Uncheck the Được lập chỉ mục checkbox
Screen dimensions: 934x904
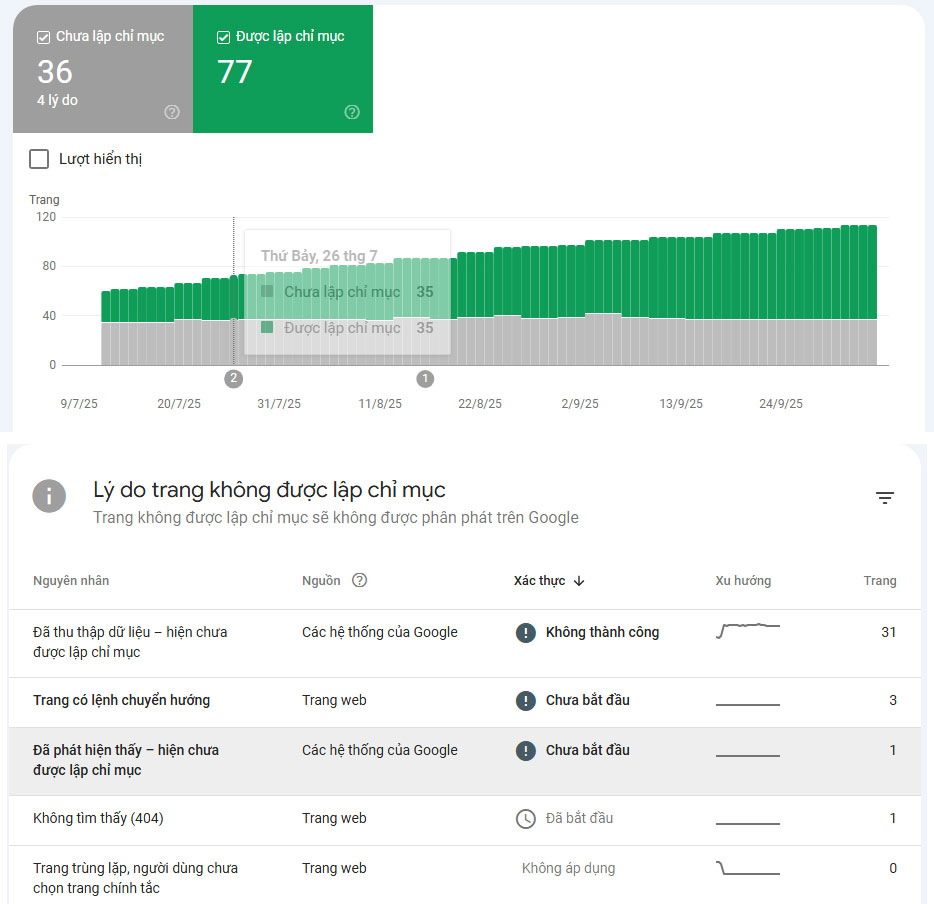point(223,37)
